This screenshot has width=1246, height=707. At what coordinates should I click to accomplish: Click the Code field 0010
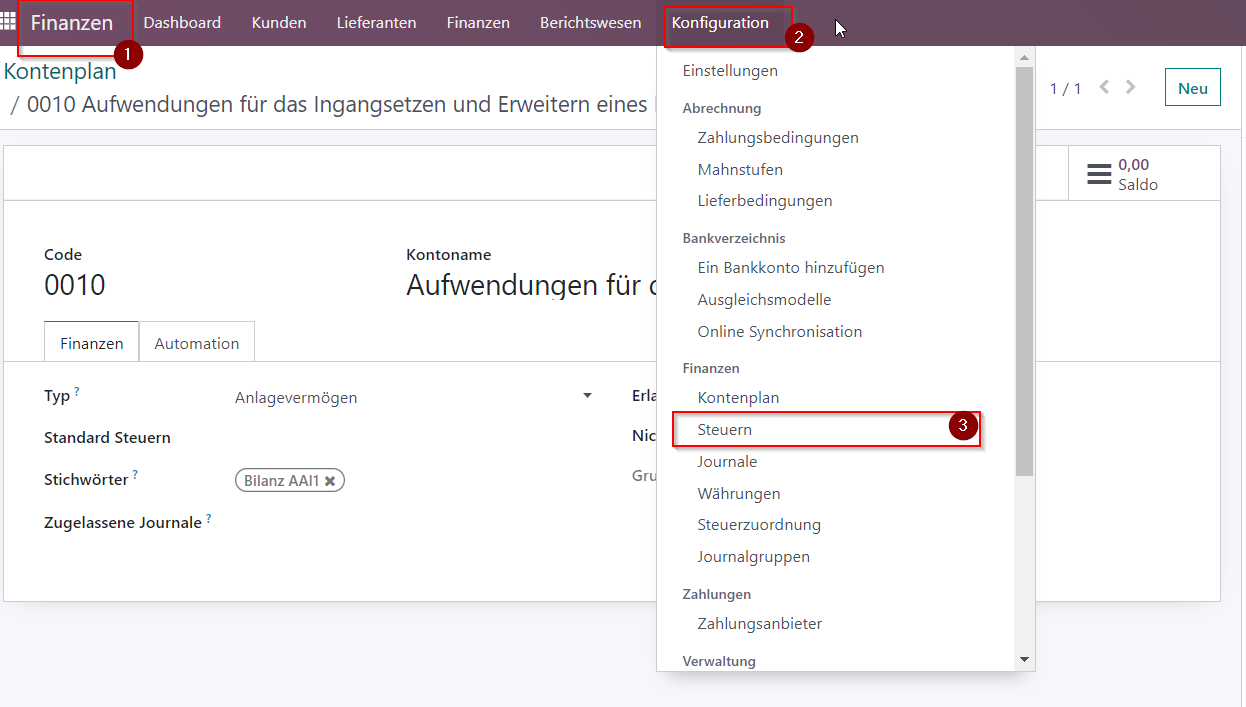click(75, 286)
